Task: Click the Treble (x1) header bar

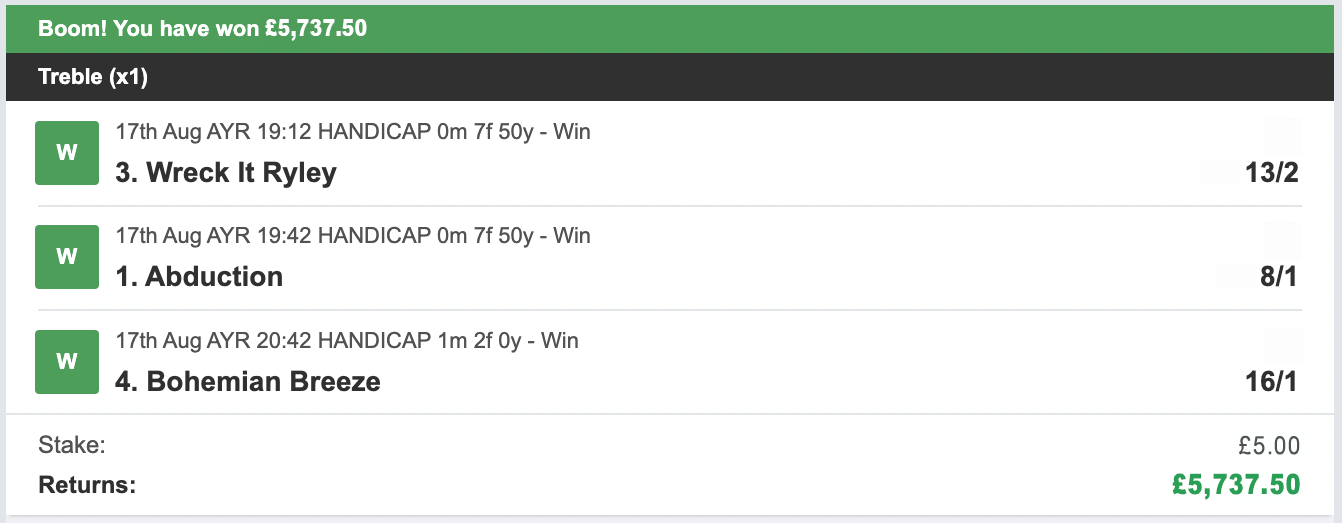Action: 671,77
